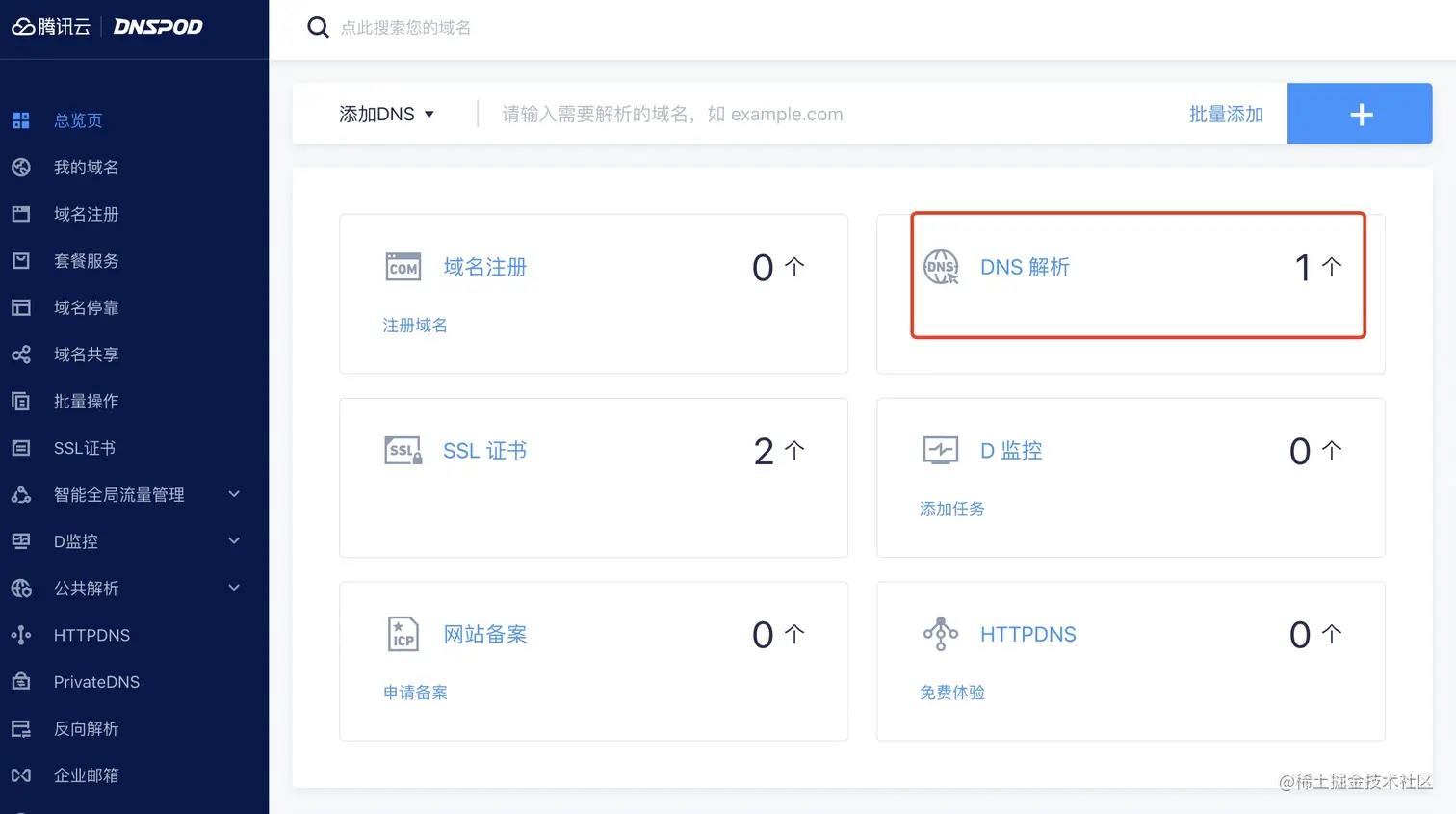Screen dimensions: 1456x814
Task: Open SSL证书 in the sidebar
Action: click(85, 448)
